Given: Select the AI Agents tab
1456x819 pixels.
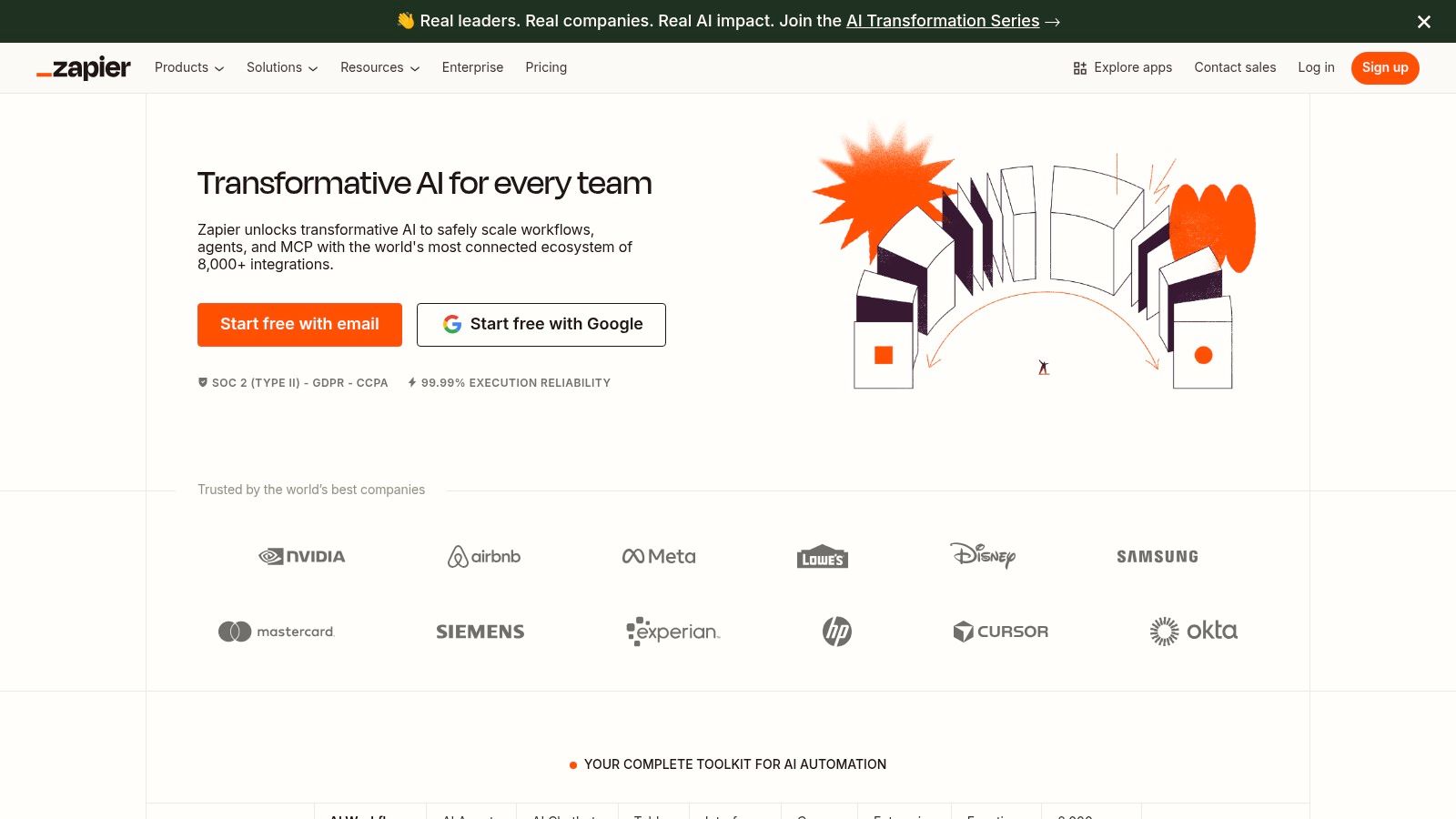Looking at the screenshot, I should (x=470, y=814).
